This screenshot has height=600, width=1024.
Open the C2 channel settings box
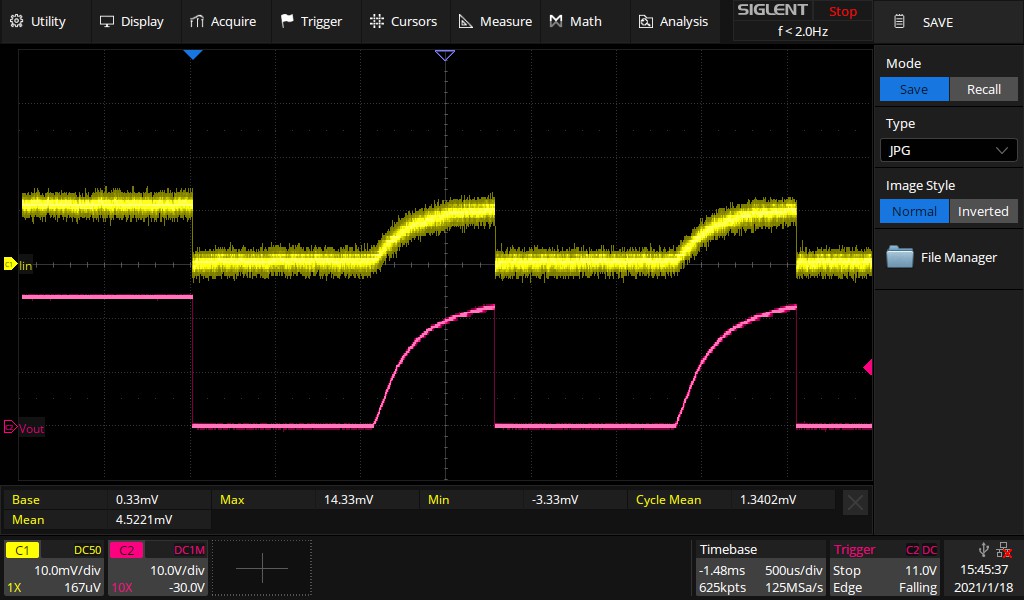click(158, 569)
